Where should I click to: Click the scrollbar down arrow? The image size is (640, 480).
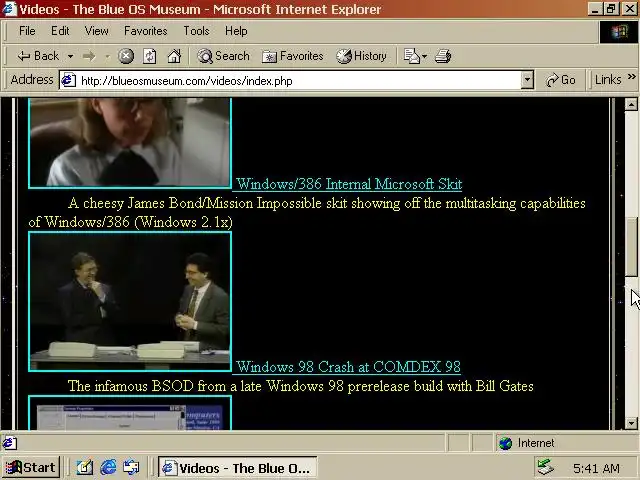click(631, 423)
